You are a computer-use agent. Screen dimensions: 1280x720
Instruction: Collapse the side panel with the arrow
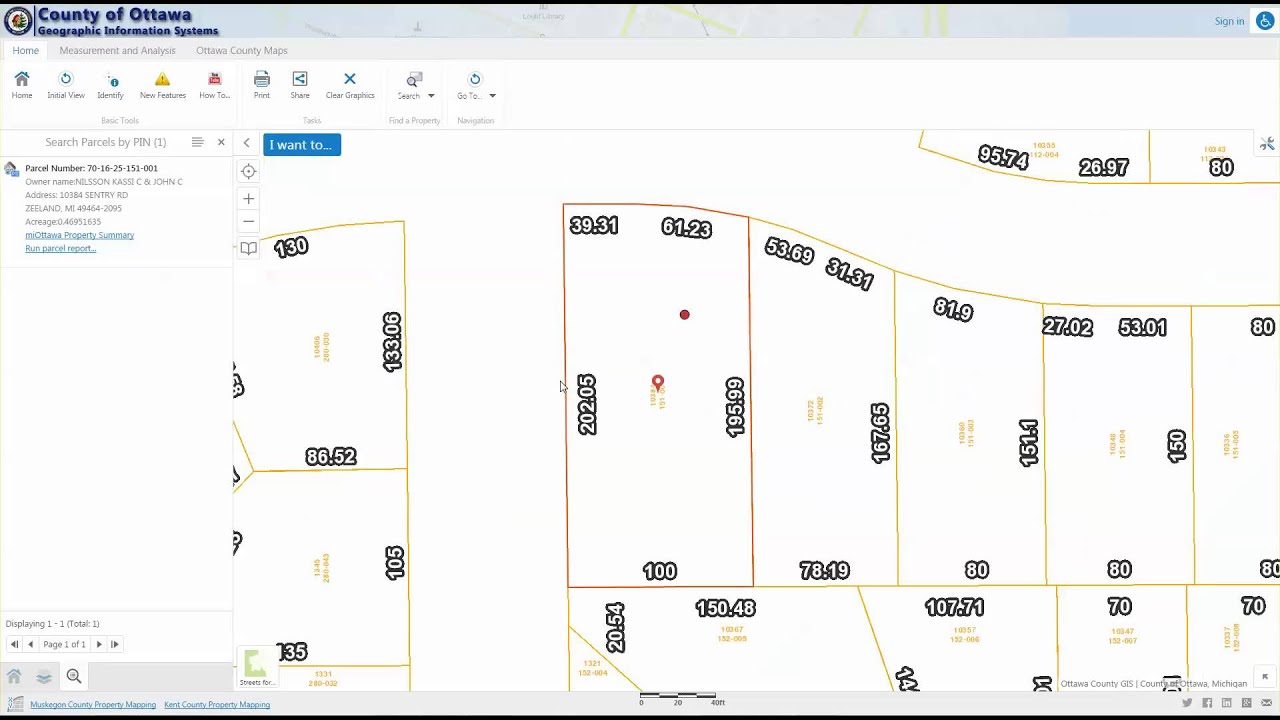click(246, 144)
